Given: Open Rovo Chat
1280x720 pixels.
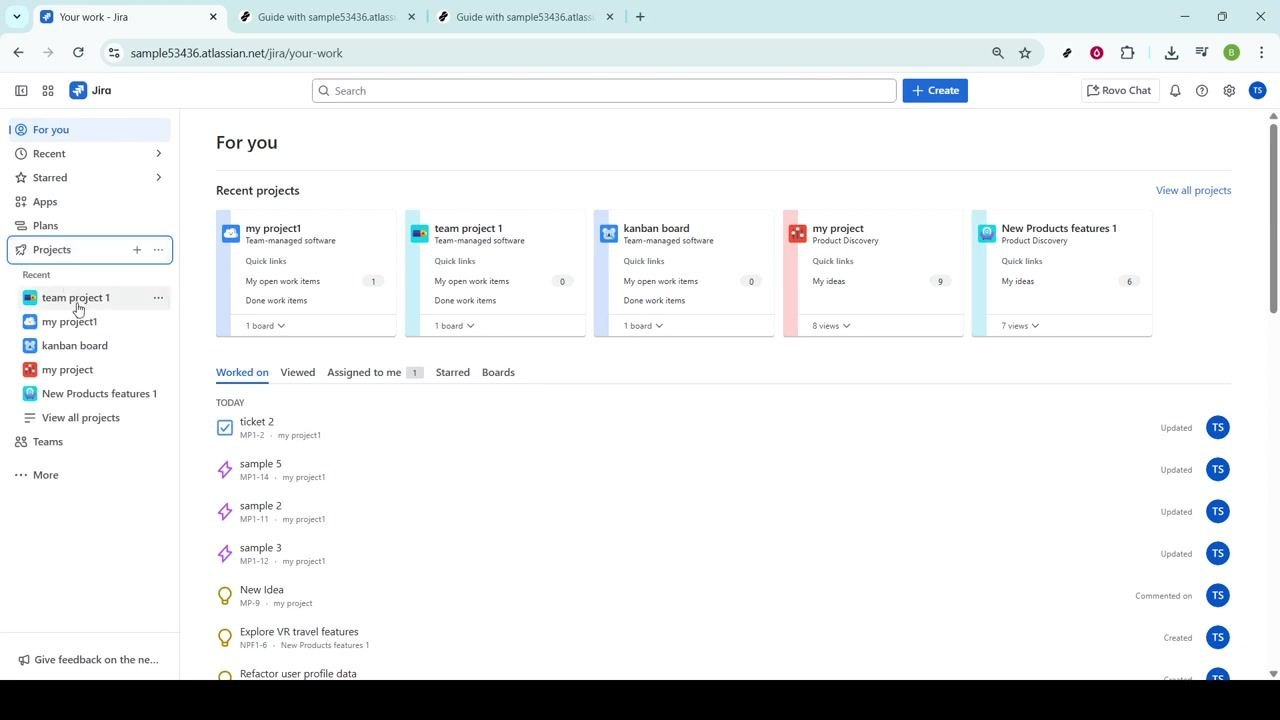Looking at the screenshot, I should (x=1120, y=90).
